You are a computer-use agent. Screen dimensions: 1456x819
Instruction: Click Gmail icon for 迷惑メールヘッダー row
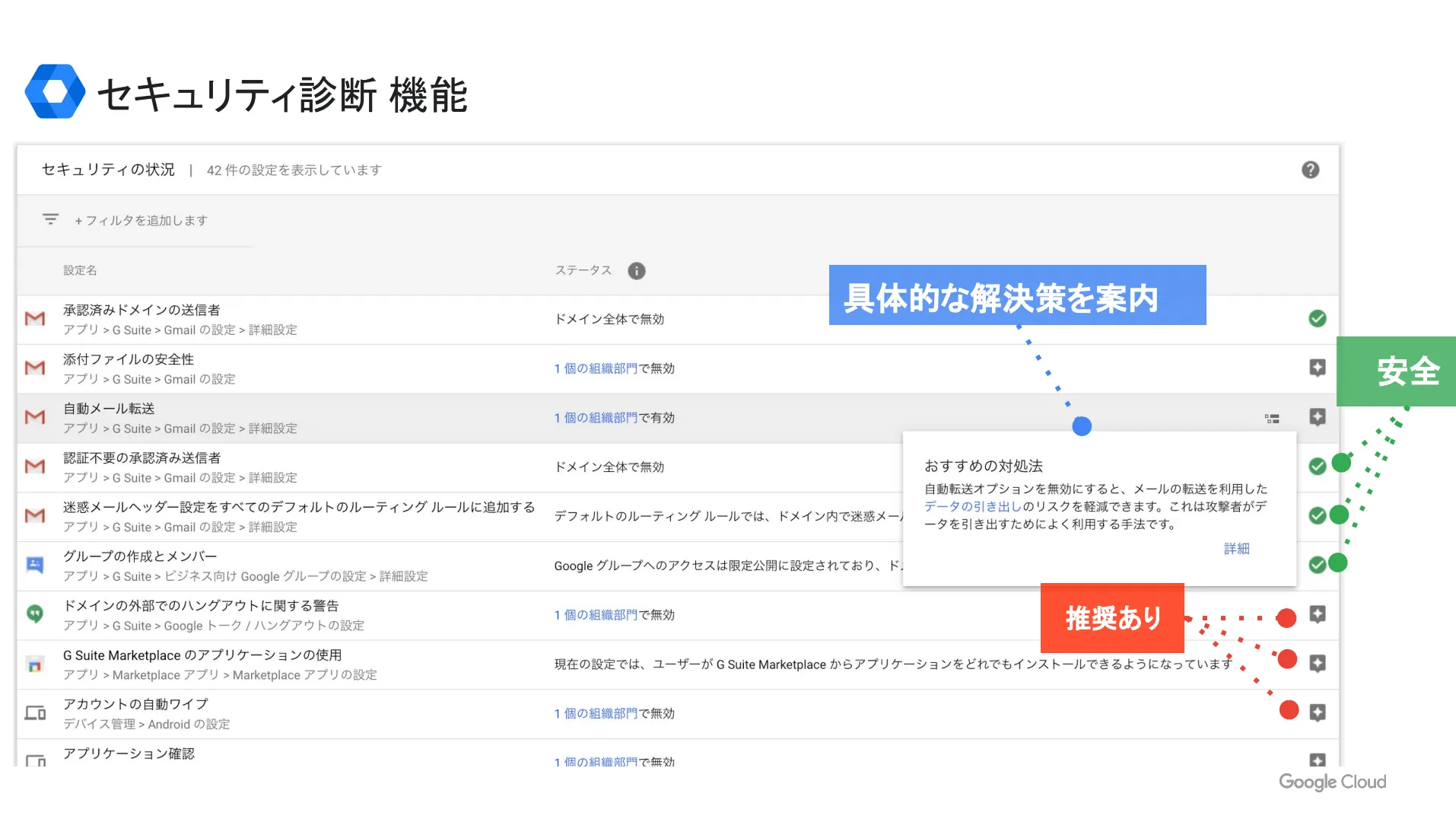[35, 516]
